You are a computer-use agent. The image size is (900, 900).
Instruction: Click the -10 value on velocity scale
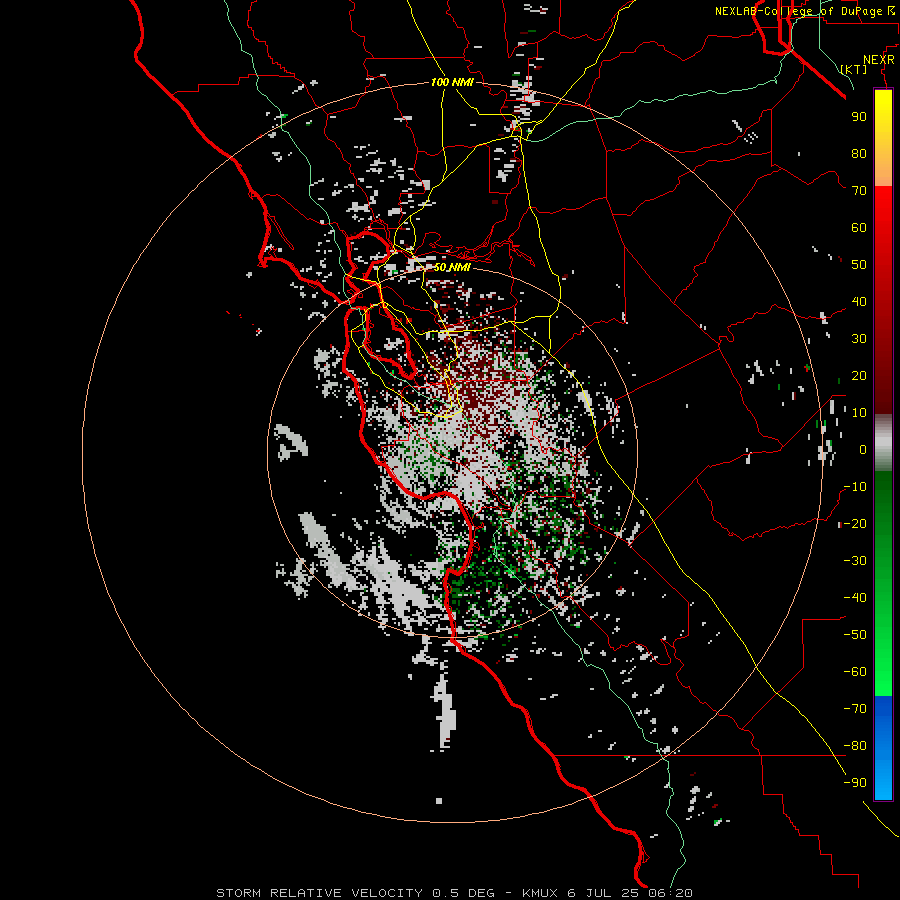(855, 487)
